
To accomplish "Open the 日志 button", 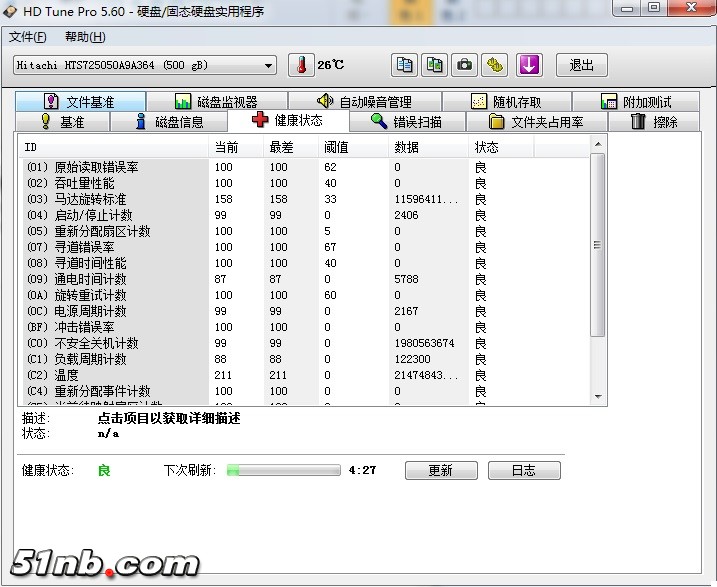I will [523, 470].
